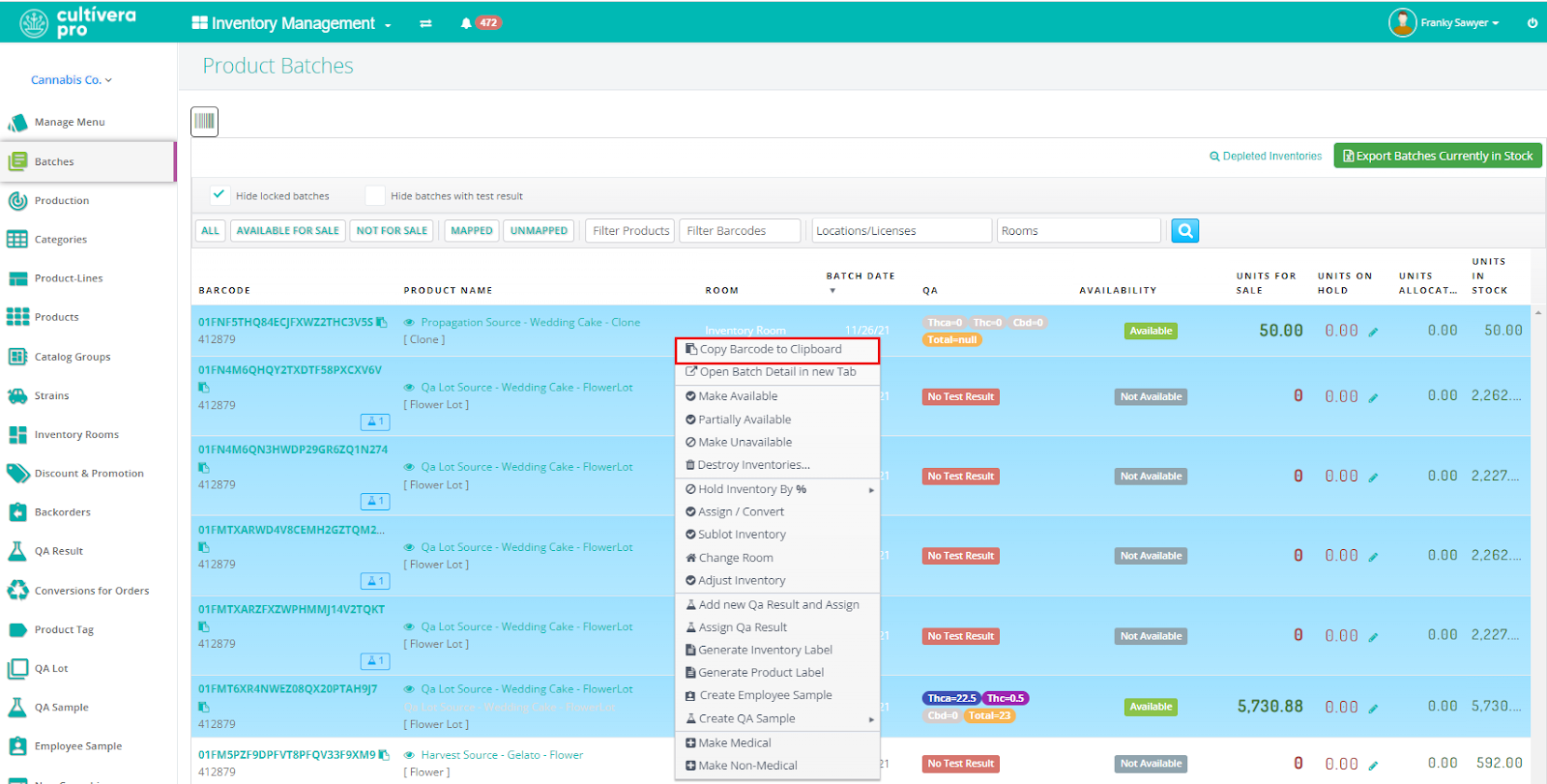Click the barcode scanner icon
The image size is (1547, 784).
click(x=204, y=122)
